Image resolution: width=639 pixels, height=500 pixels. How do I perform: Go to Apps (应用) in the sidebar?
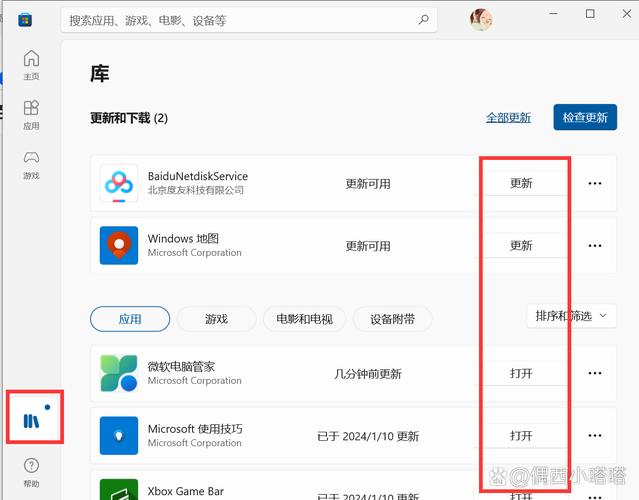pyautogui.click(x=31, y=115)
